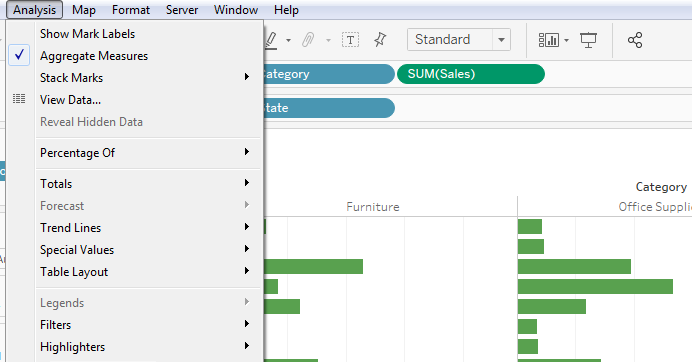Click the View Data grid icon
692x362 pixels.
[x=19, y=99]
